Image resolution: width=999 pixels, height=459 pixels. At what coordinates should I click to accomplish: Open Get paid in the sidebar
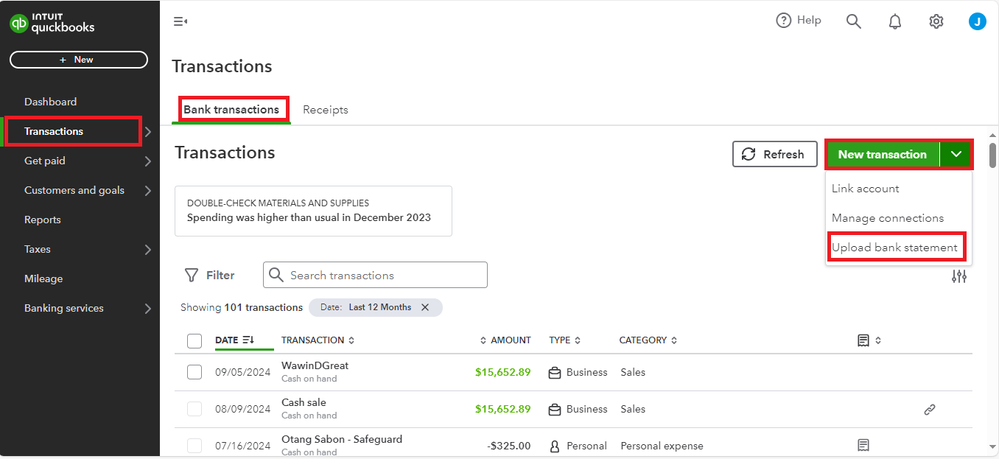[x=45, y=161]
